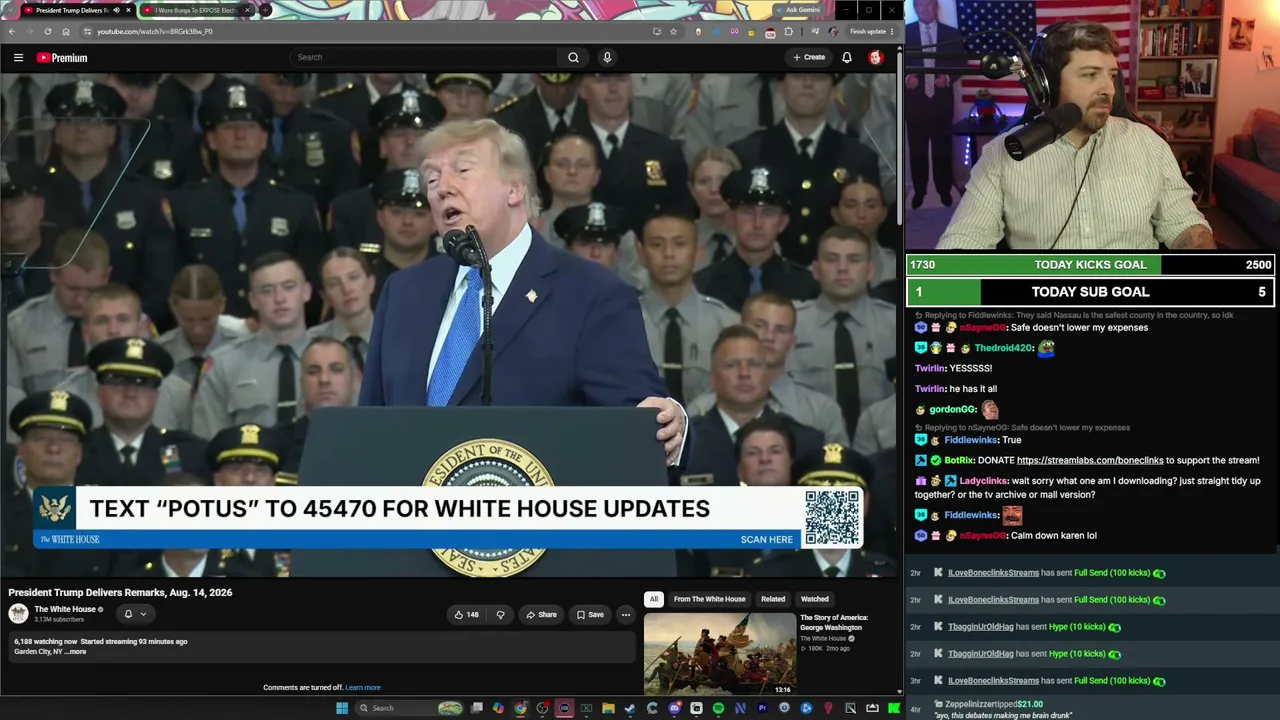
Task: Open The White House channel name
Action: coord(65,609)
